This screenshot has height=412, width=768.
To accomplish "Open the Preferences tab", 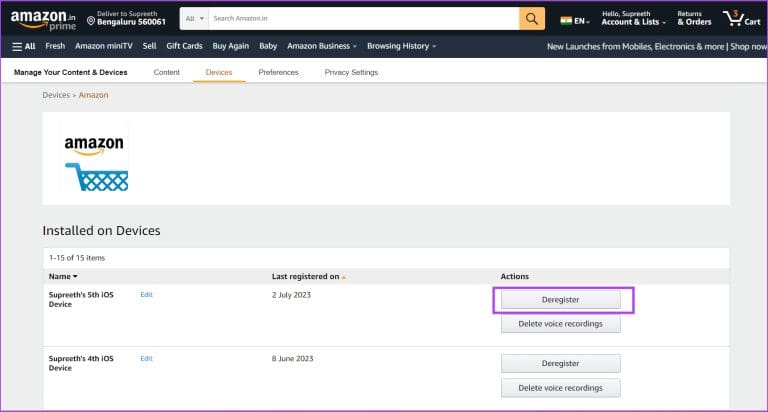I will point(278,72).
